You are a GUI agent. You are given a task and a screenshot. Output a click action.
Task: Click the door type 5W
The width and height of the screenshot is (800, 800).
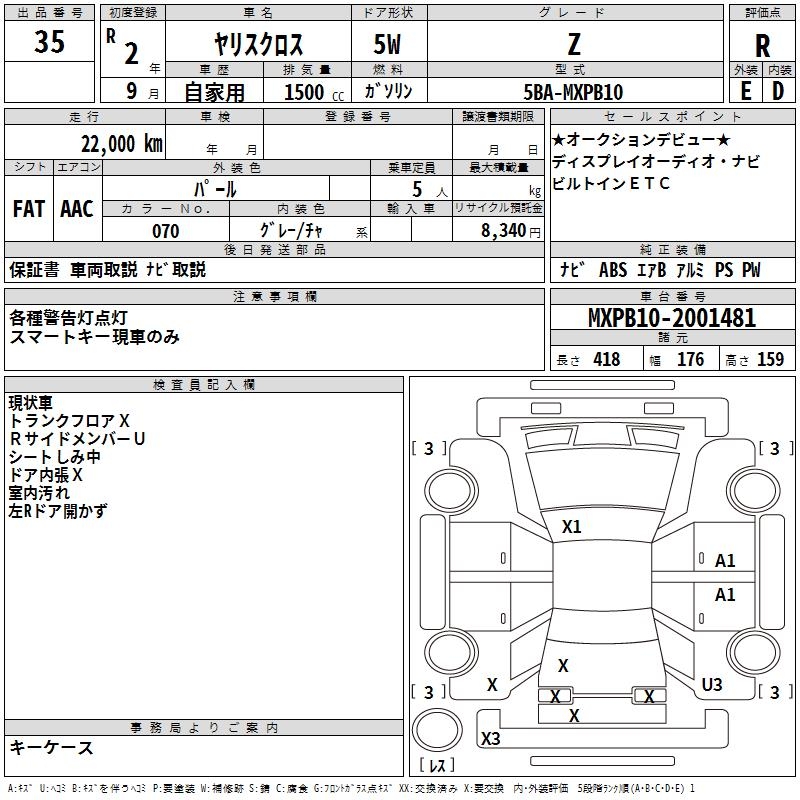pyautogui.click(x=387, y=44)
